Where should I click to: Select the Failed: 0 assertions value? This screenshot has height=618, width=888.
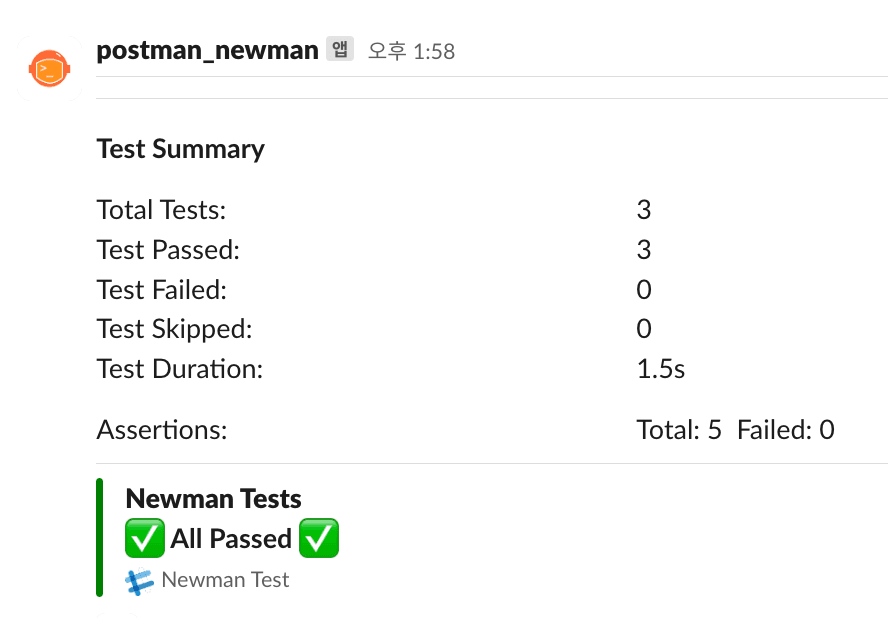[786, 430]
